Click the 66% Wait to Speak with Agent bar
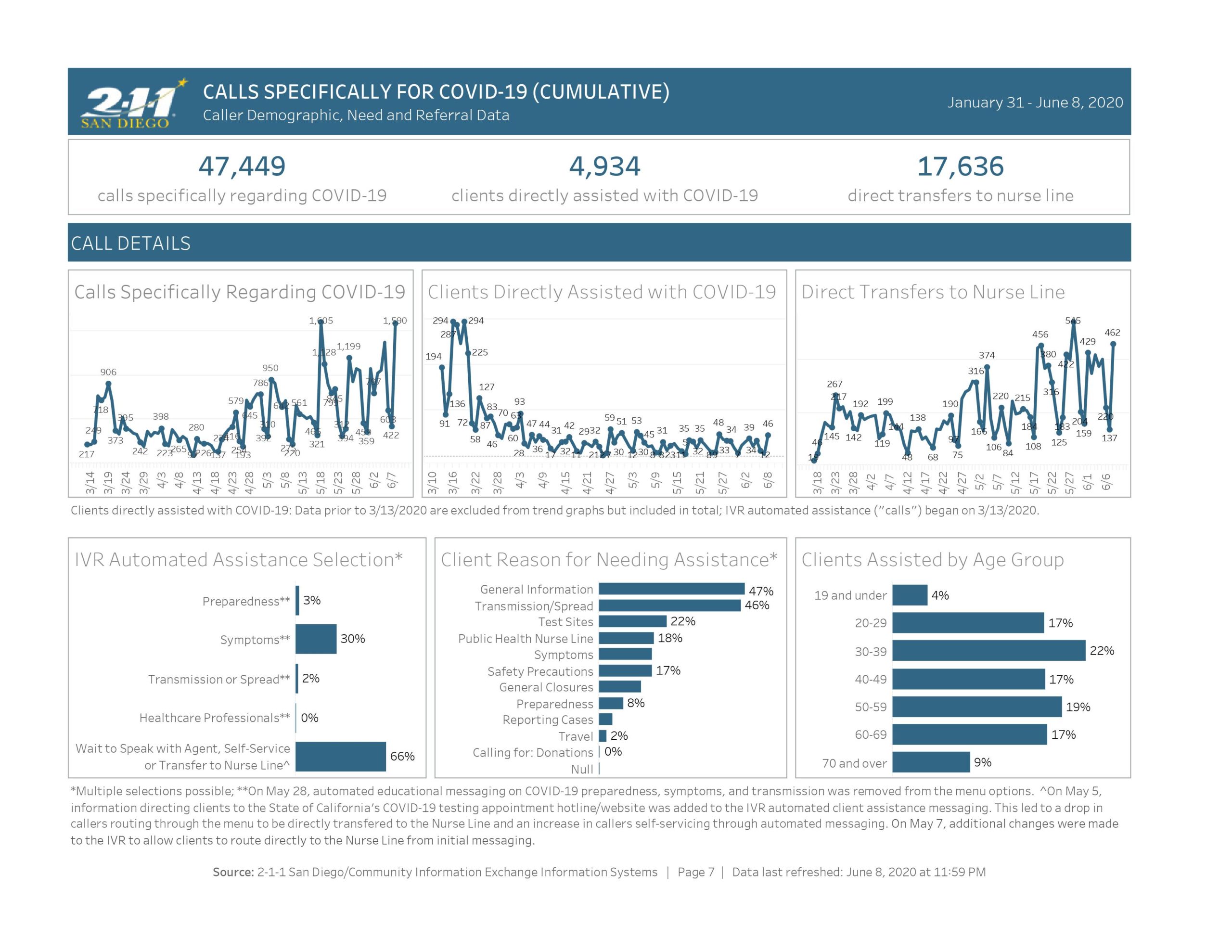This screenshot has width=1232, height=952. [340, 756]
